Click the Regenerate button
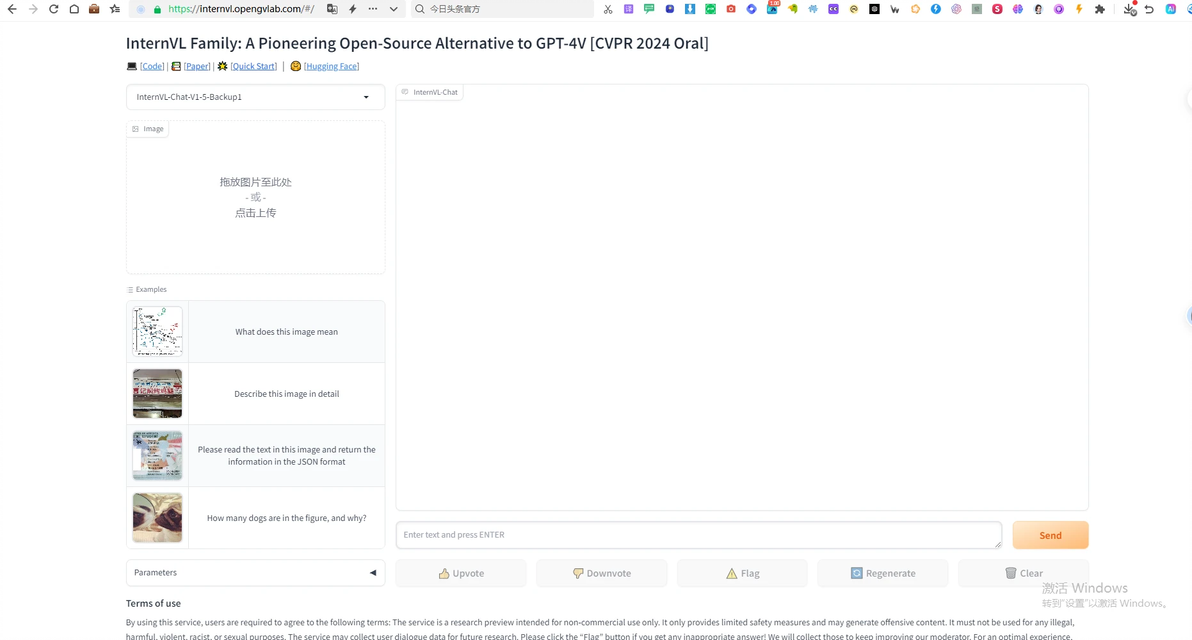 pos(882,573)
